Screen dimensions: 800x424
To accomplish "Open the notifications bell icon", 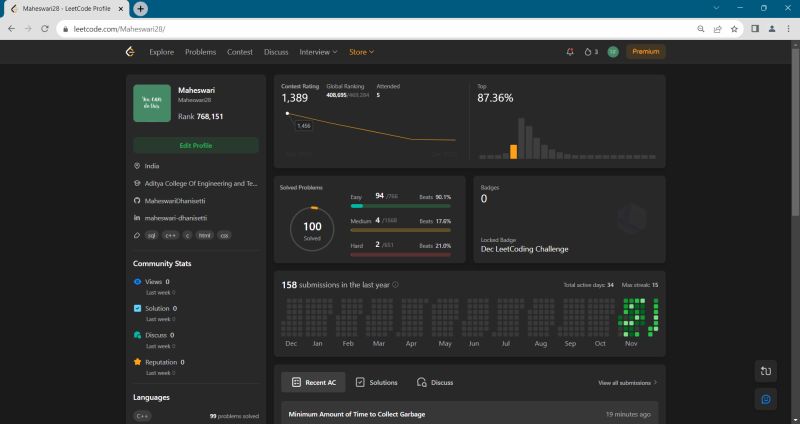I will [x=570, y=51].
